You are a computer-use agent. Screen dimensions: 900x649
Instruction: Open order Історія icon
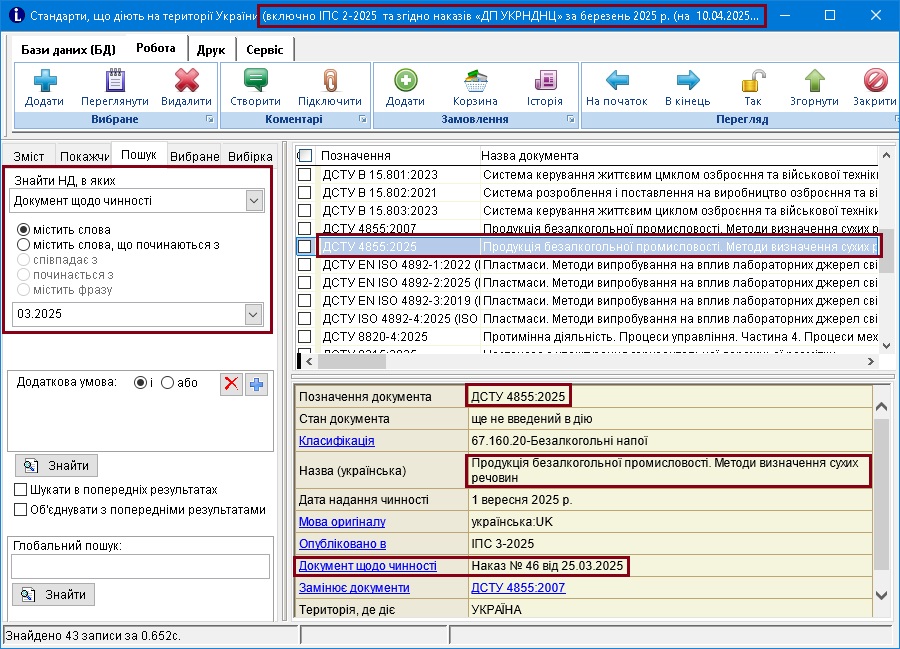(545, 82)
